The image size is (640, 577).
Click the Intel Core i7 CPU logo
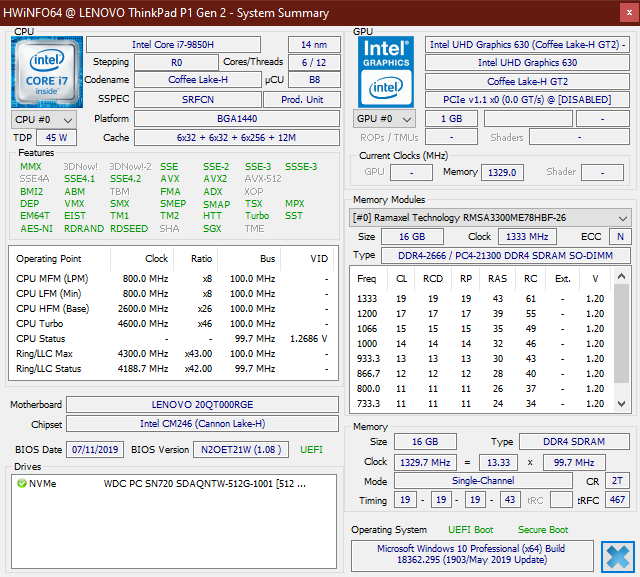click(47, 72)
